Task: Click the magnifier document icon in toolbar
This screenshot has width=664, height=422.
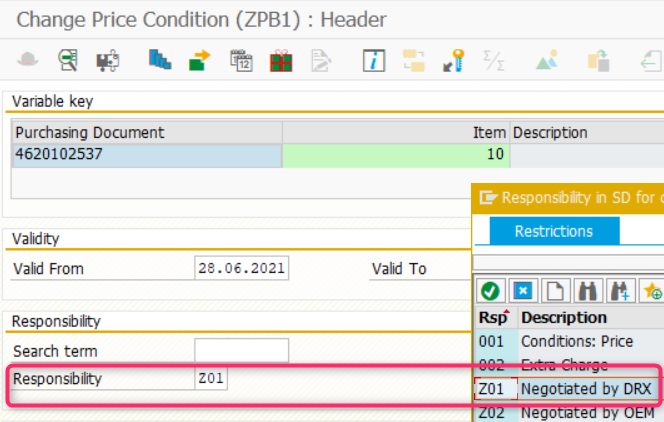Action: 68,61
